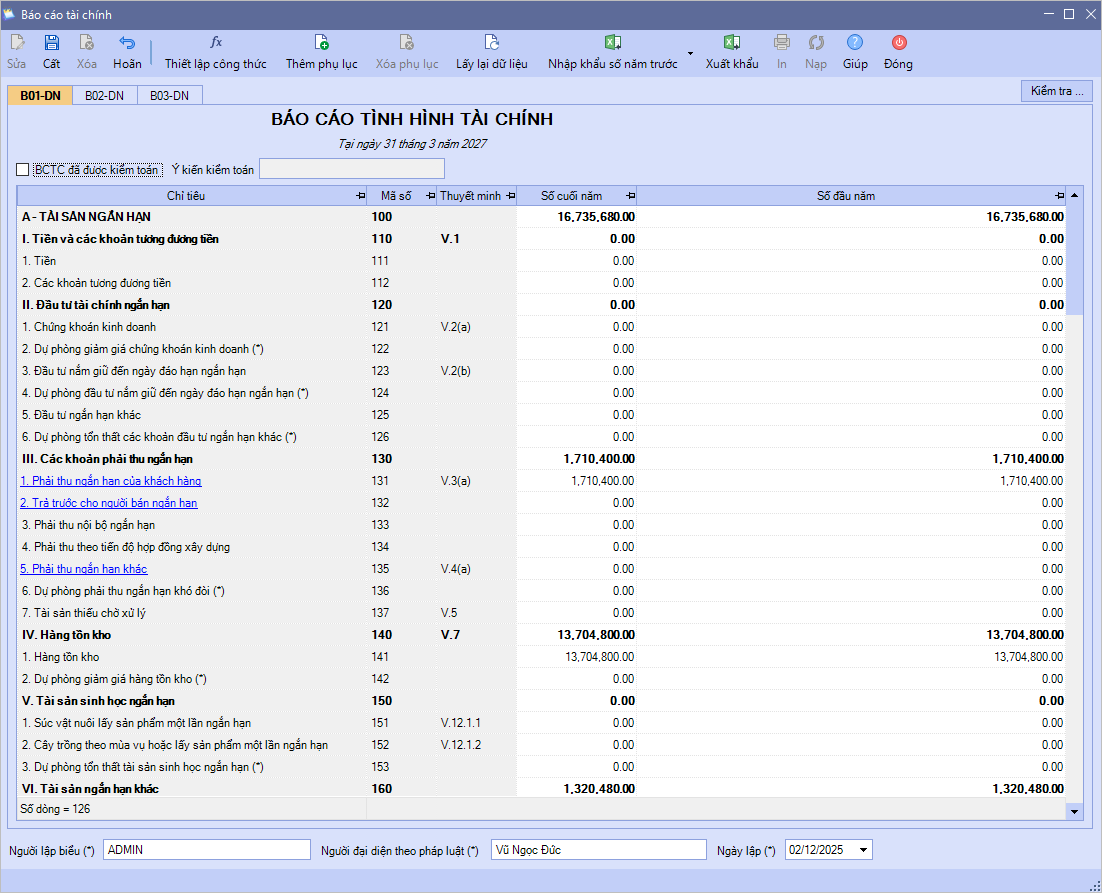Open the Ngày lập date picker dropdown
Viewport: 1102px width, 893px height.
click(x=863, y=850)
